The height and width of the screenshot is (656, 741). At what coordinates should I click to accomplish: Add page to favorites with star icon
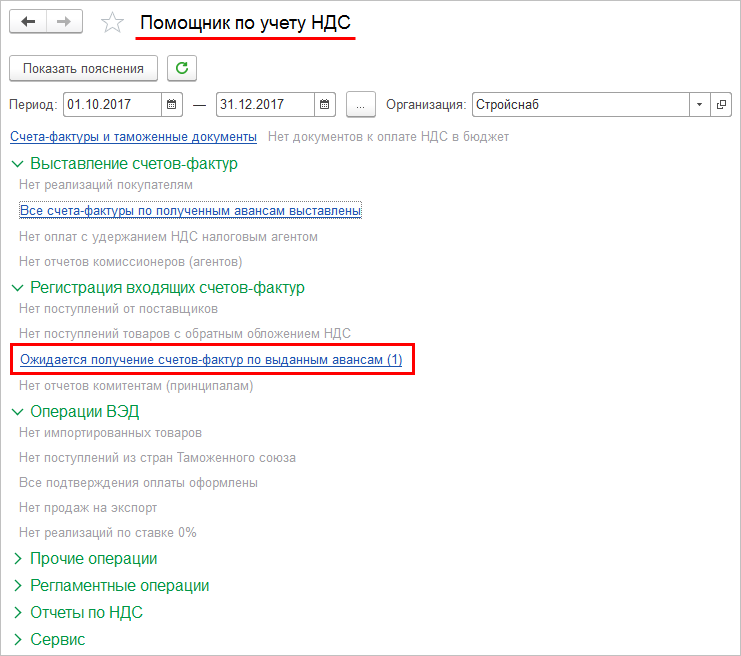113,23
